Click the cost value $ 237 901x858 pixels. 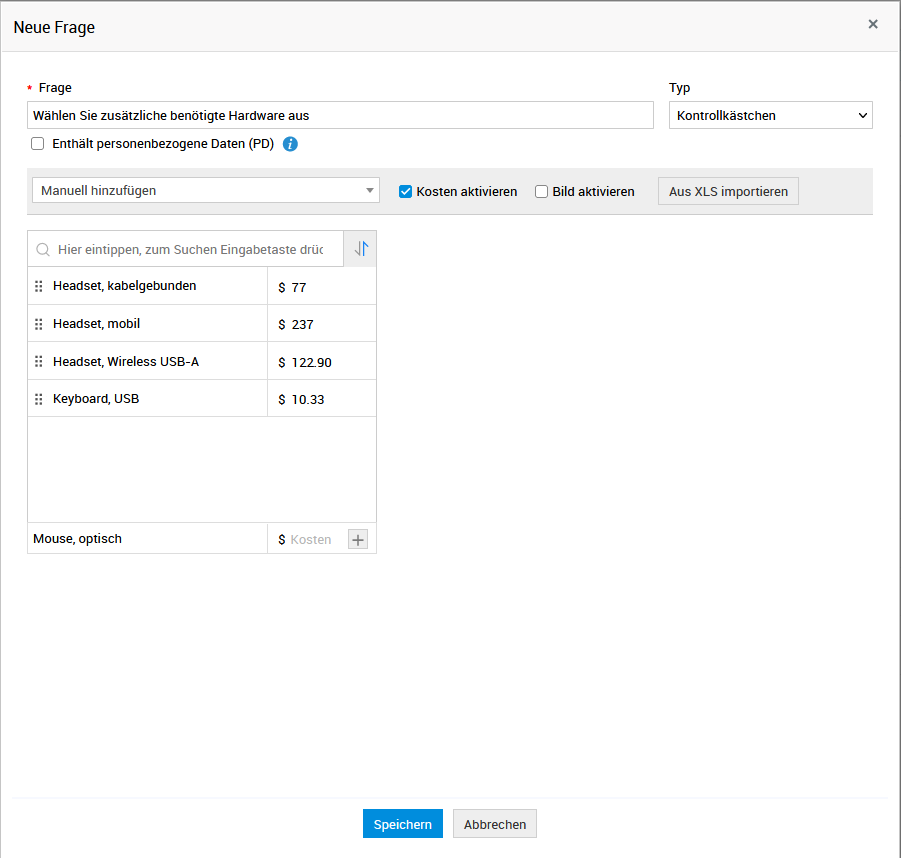tap(296, 325)
